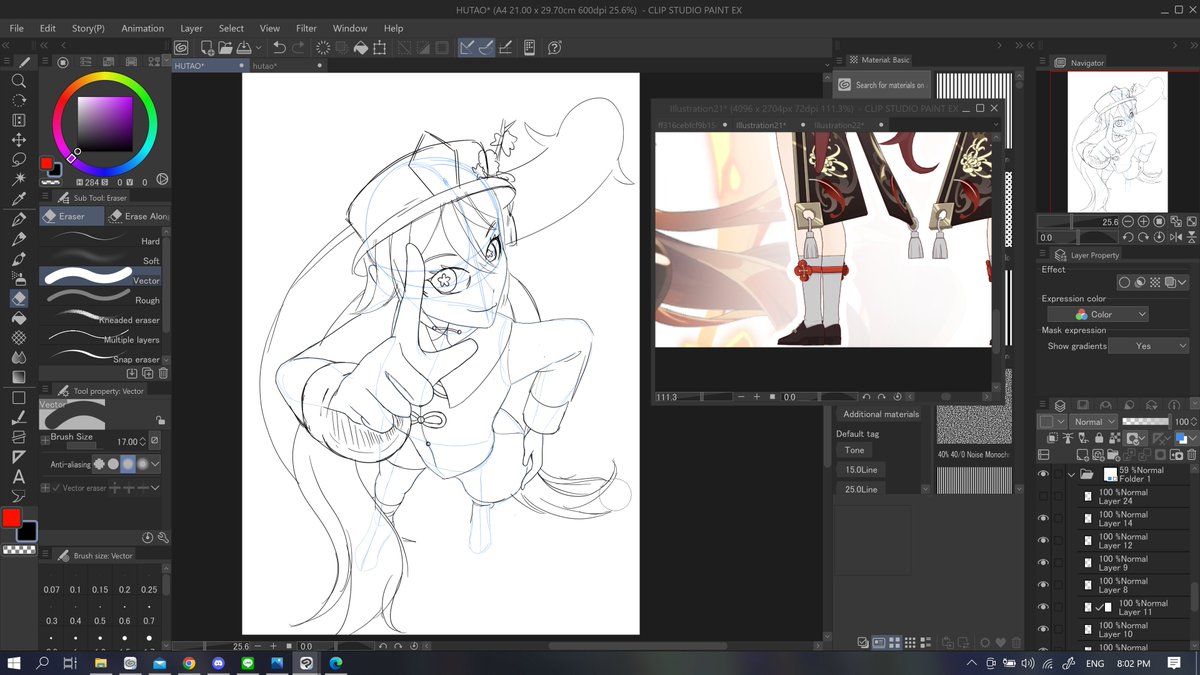Open the CLIP STUDIO help question icon
This screenshot has height=675, width=1200.
pyautogui.click(x=555, y=47)
